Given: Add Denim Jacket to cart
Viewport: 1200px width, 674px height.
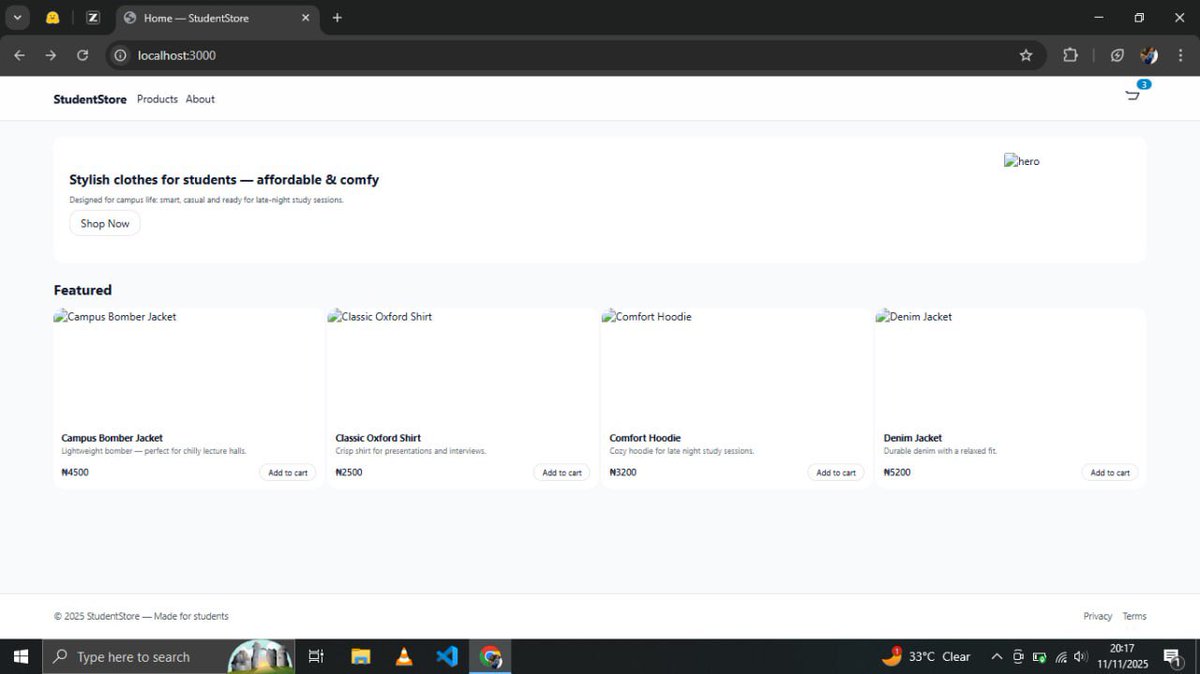Looking at the screenshot, I should click(1110, 473).
